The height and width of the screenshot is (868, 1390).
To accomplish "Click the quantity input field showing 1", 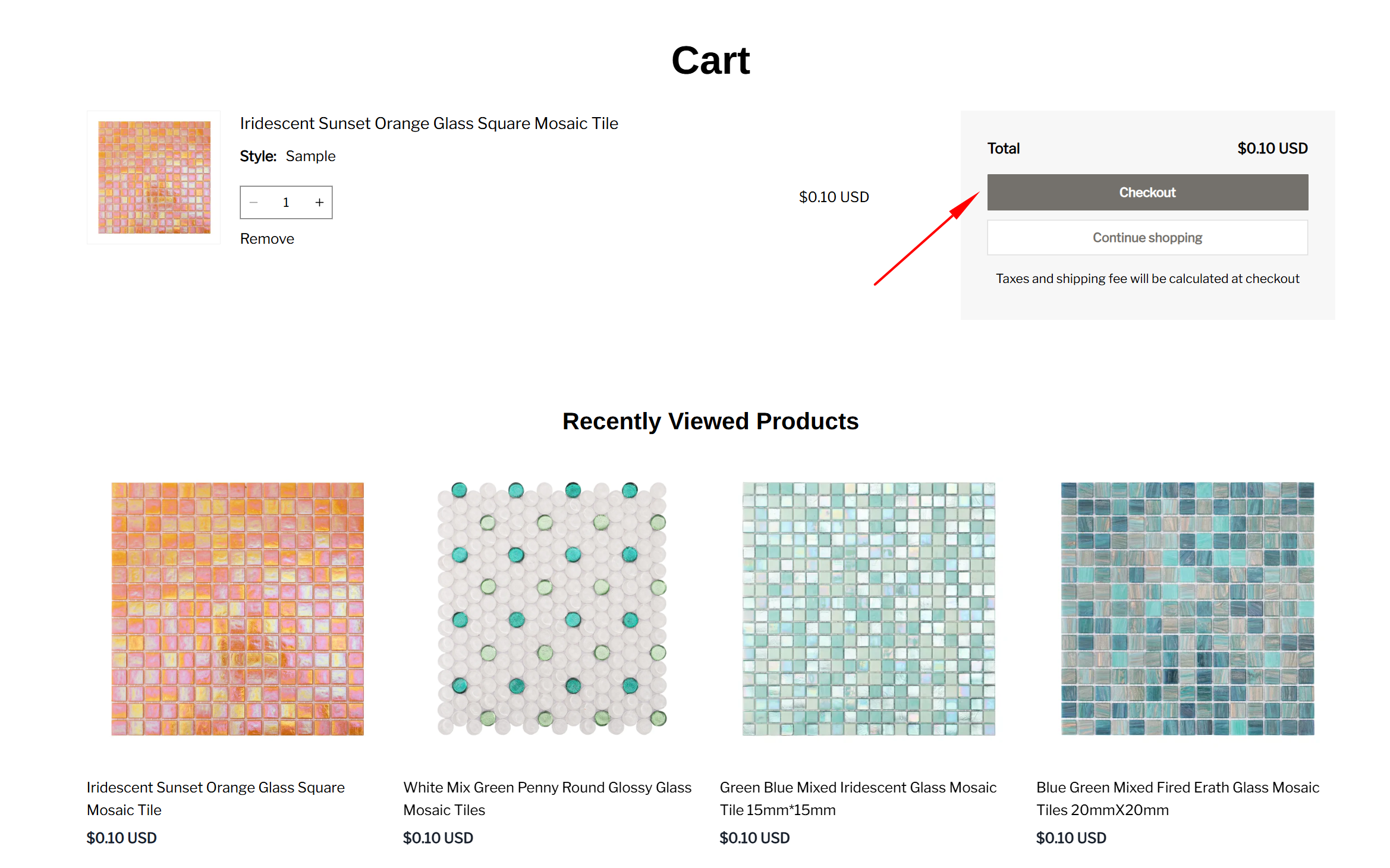I will pos(286,203).
